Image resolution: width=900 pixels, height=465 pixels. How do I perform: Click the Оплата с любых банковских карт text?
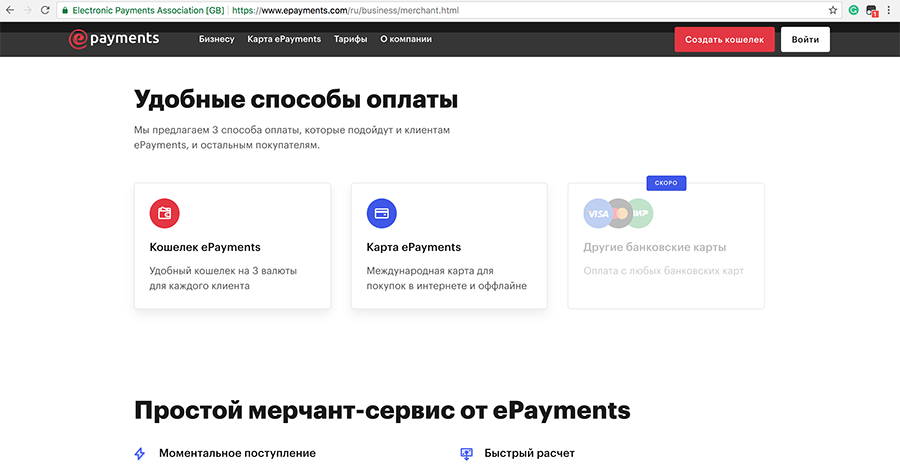tap(664, 270)
